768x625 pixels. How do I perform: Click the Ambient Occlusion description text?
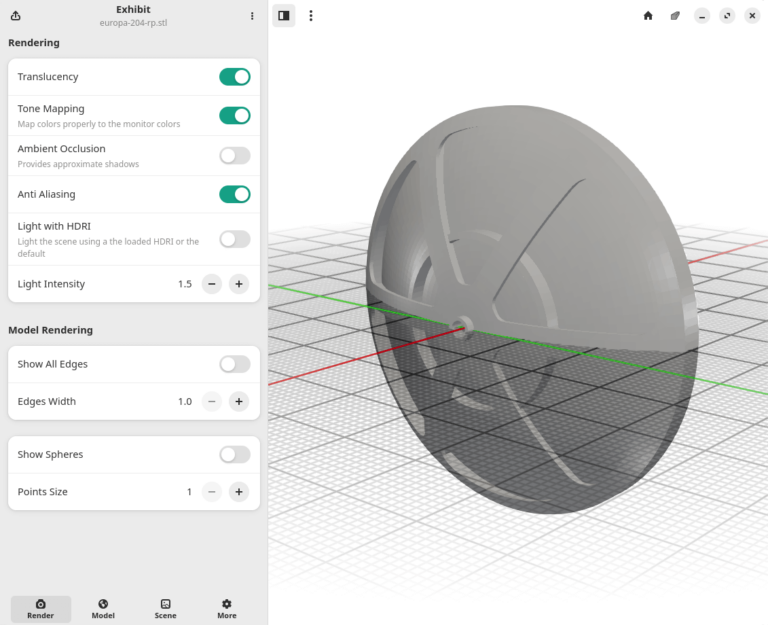coord(78,164)
